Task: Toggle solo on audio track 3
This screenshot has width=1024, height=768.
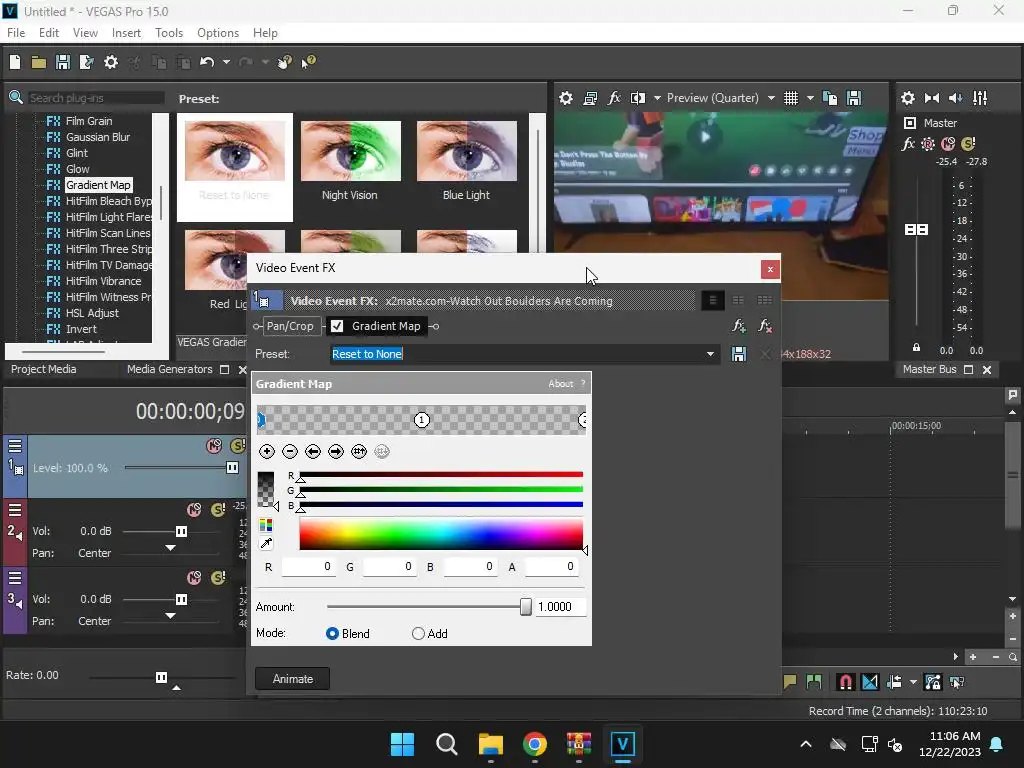Action: point(218,578)
